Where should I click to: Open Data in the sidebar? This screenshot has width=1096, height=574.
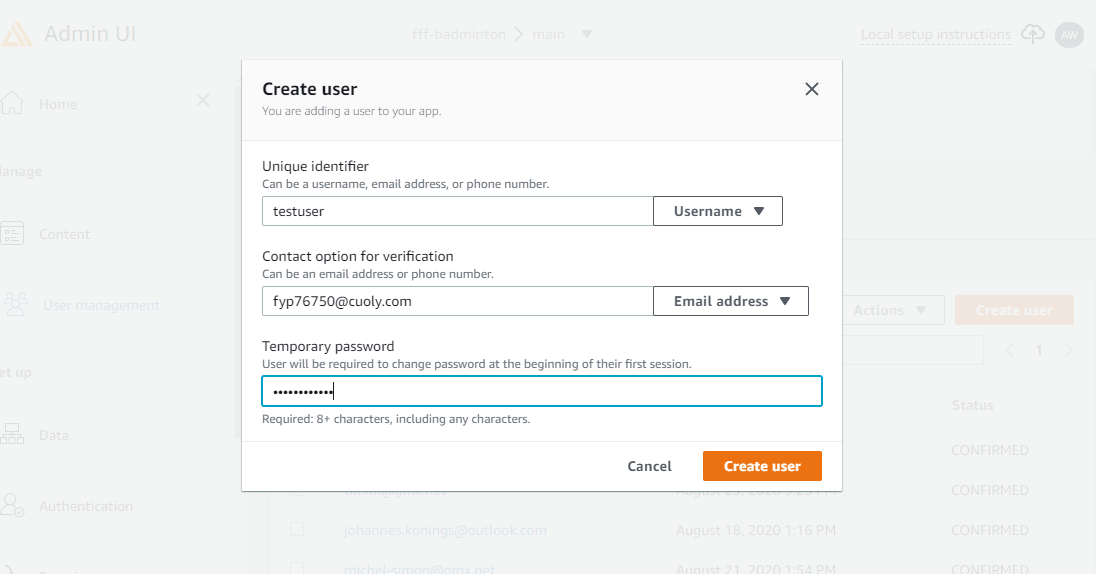point(54,436)
